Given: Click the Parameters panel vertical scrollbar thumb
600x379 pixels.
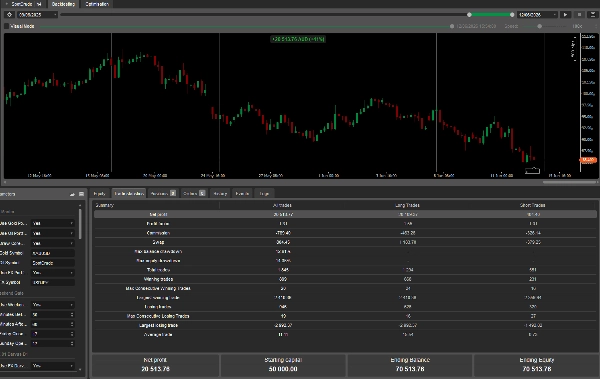Looking at the screenshot, I should [x=80, y=224].
